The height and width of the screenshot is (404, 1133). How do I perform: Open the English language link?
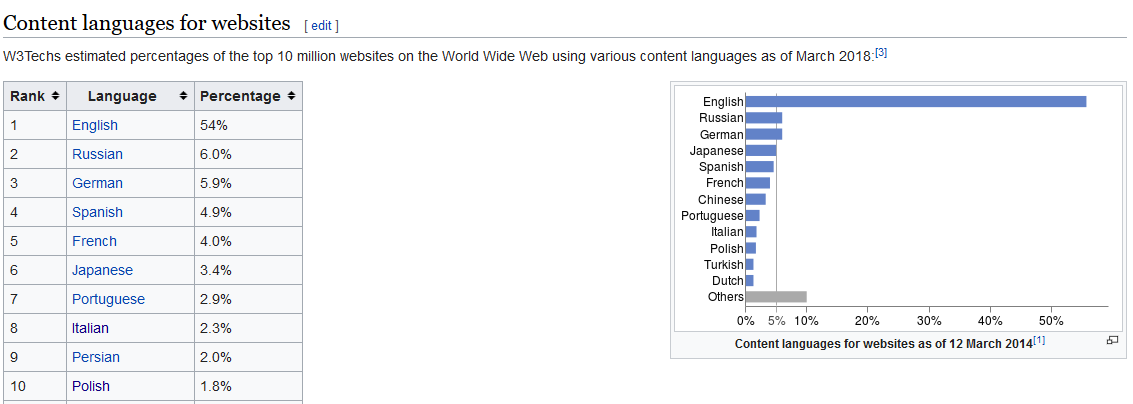click(95, 125)
